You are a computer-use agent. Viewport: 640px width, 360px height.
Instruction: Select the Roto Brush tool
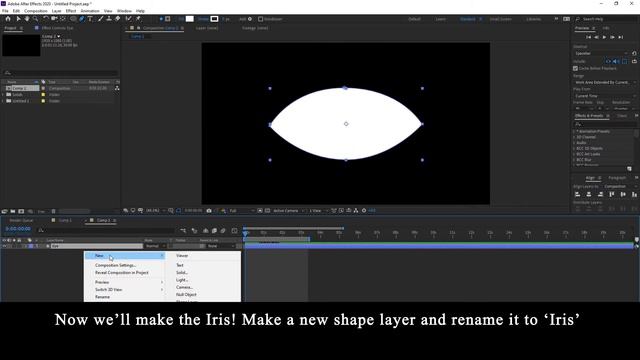point(129,19)
